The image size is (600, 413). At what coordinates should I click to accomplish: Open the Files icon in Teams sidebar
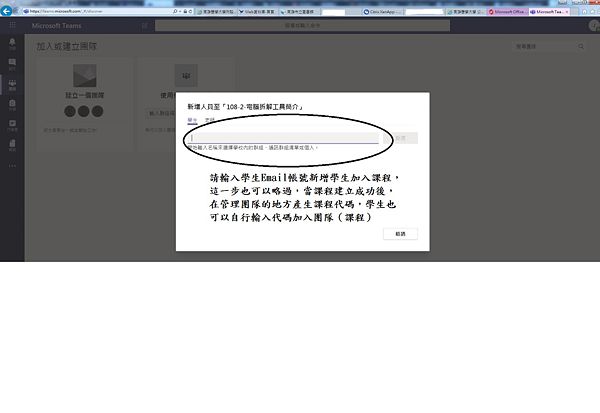[x=12, y=146]
